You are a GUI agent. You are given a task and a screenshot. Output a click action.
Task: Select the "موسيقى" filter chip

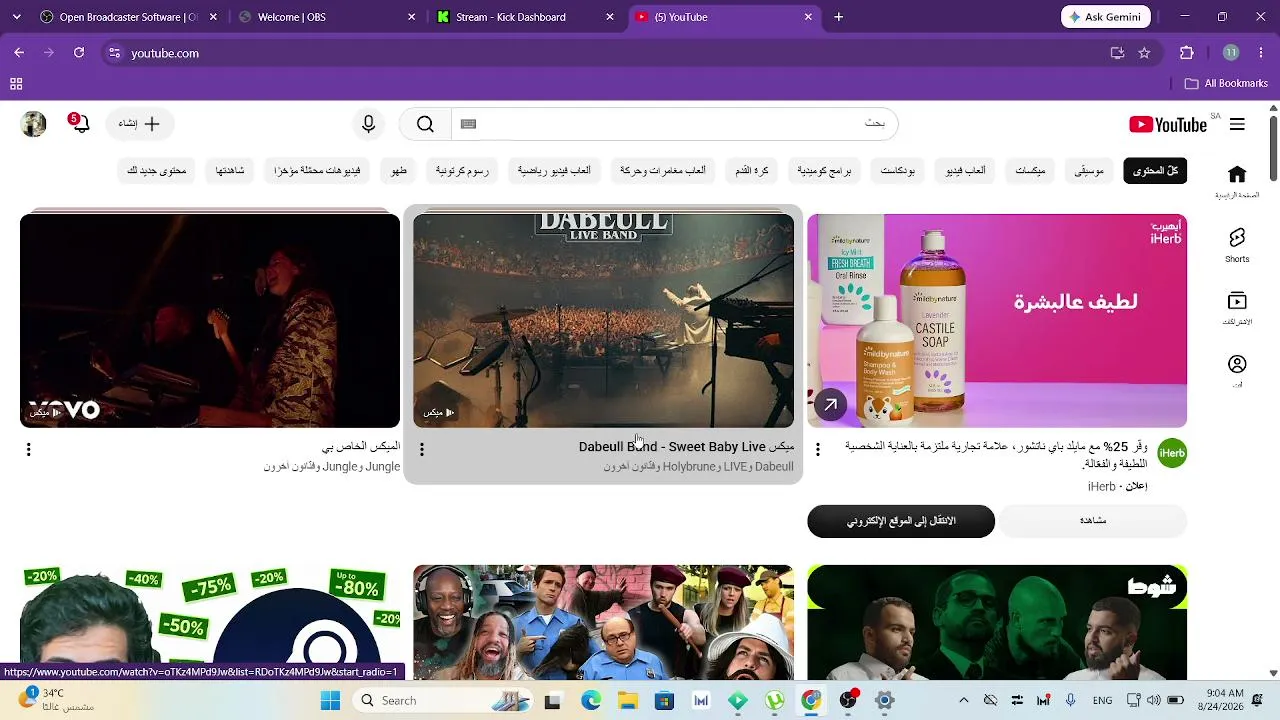click(x=1089, y=171)
